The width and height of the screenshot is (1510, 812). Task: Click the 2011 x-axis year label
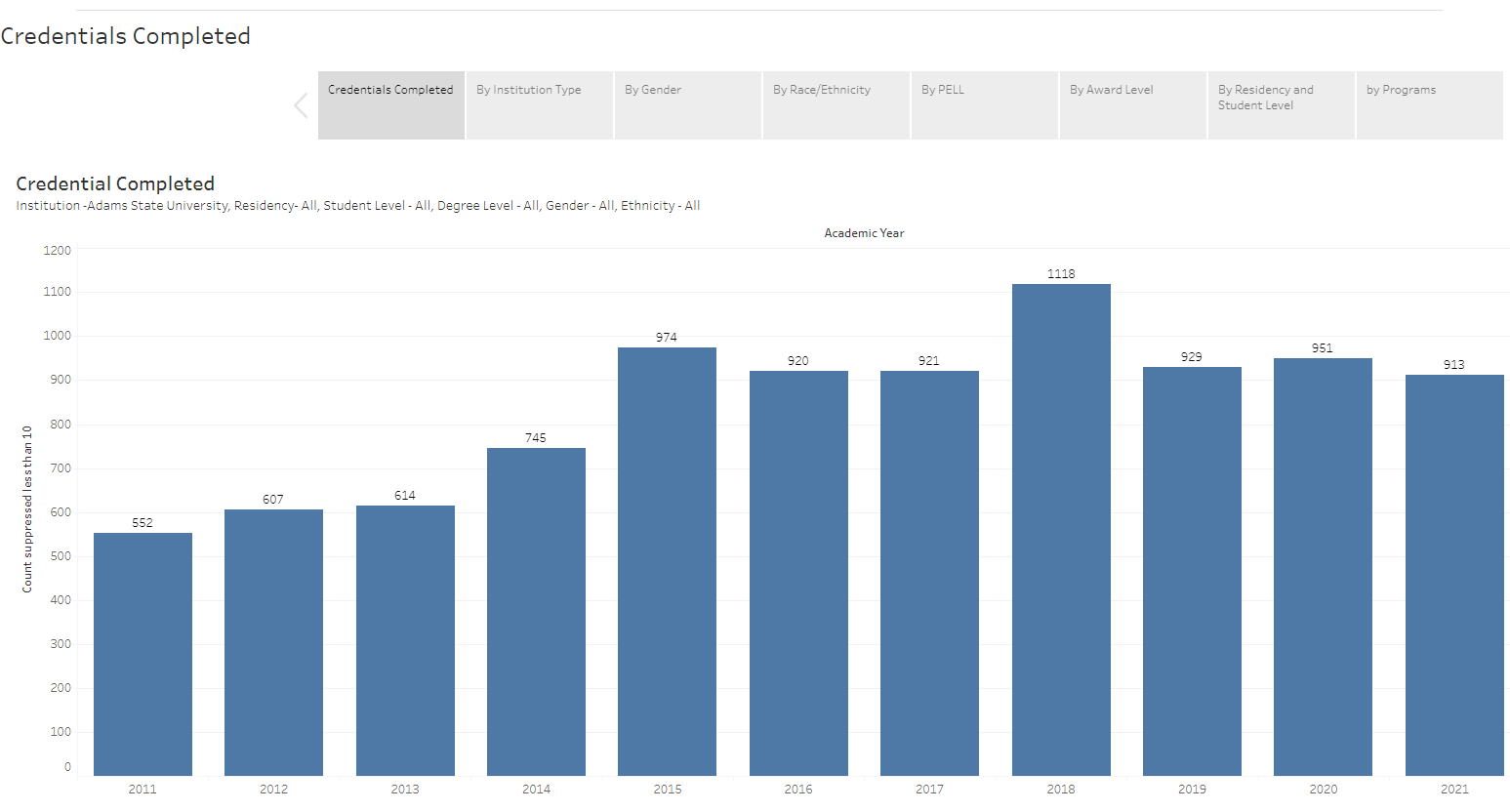[x=143, y=789]
